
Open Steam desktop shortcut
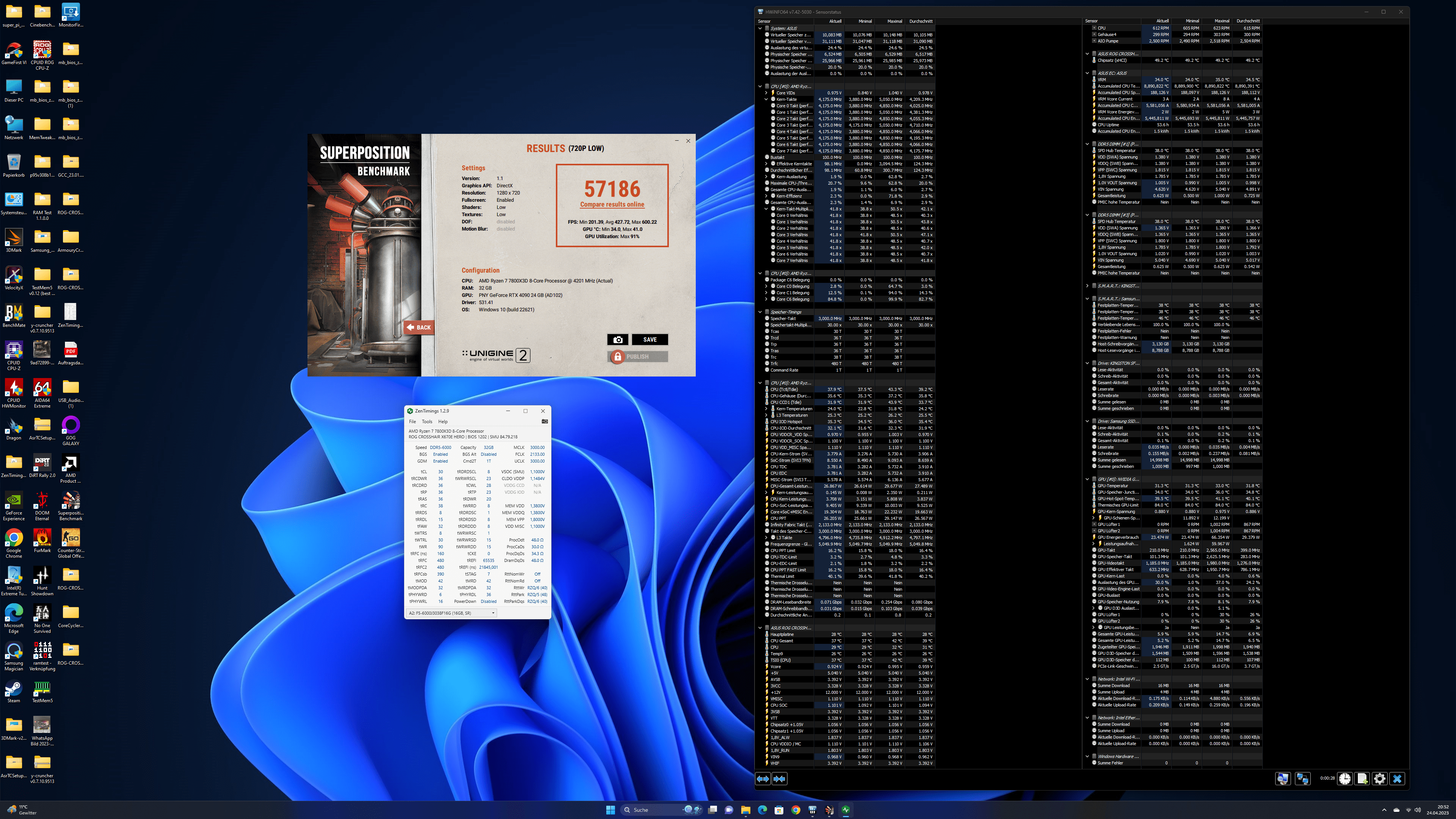[14, 691]
